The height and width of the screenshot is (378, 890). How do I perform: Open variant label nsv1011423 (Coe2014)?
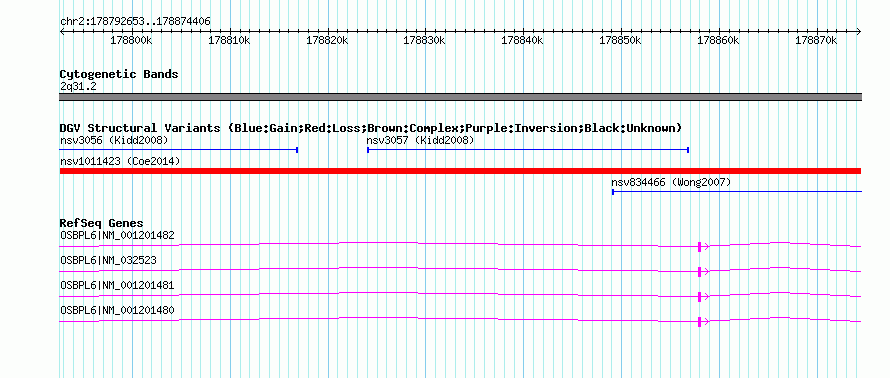point(120,162)
